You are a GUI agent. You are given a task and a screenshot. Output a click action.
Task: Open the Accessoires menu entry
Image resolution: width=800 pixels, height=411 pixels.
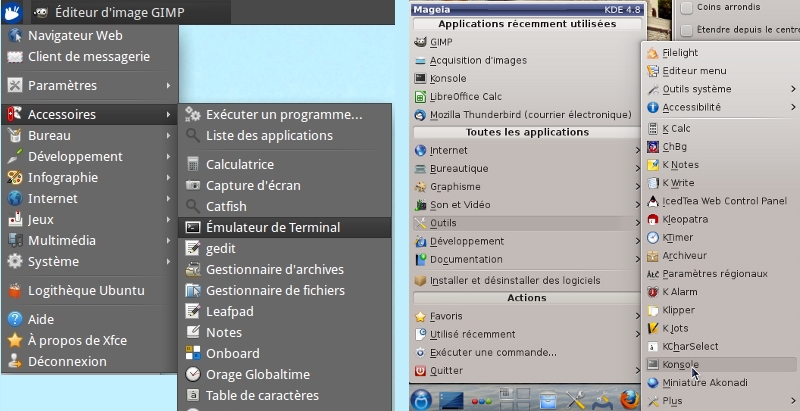pyautogui.click(x=90, y=114)
